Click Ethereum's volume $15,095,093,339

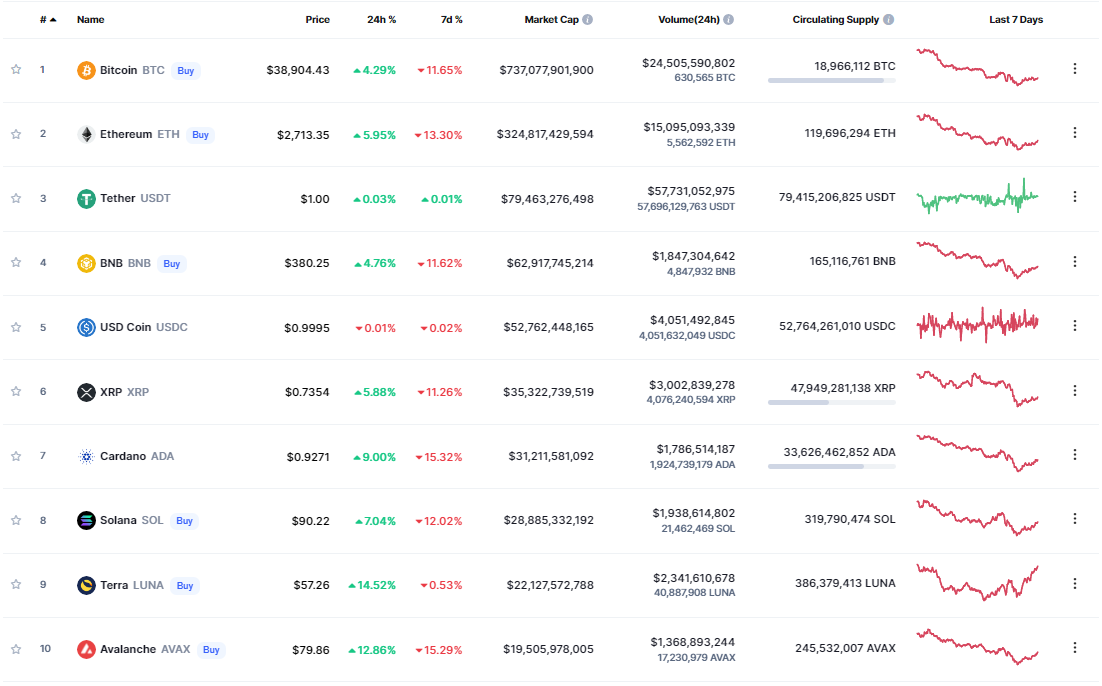click(689, 127)
